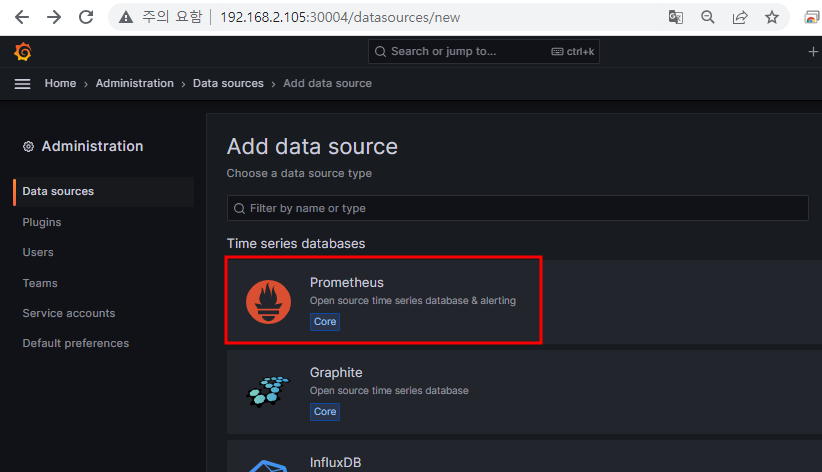Select the Graphite data source title
Image resolution: width=822 pixels, height=472 pixels.
point(336,372)
